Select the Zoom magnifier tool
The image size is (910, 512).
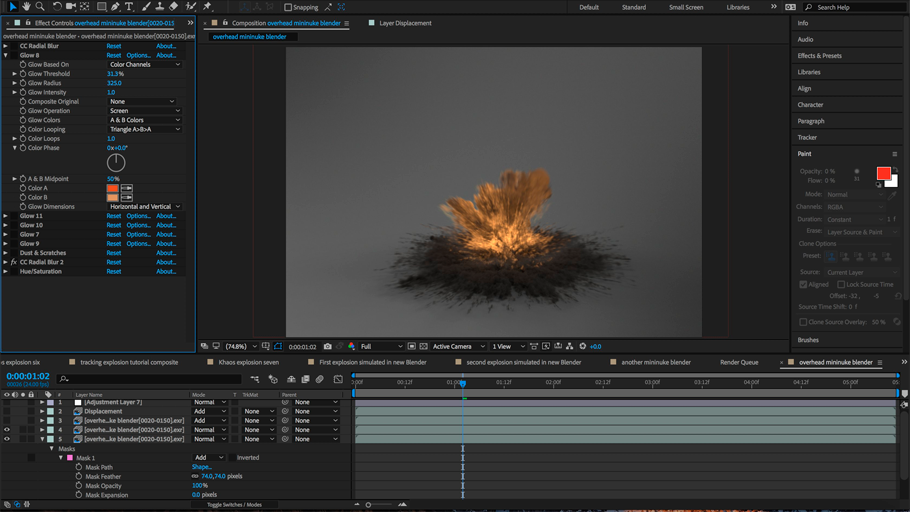(40, 7)
